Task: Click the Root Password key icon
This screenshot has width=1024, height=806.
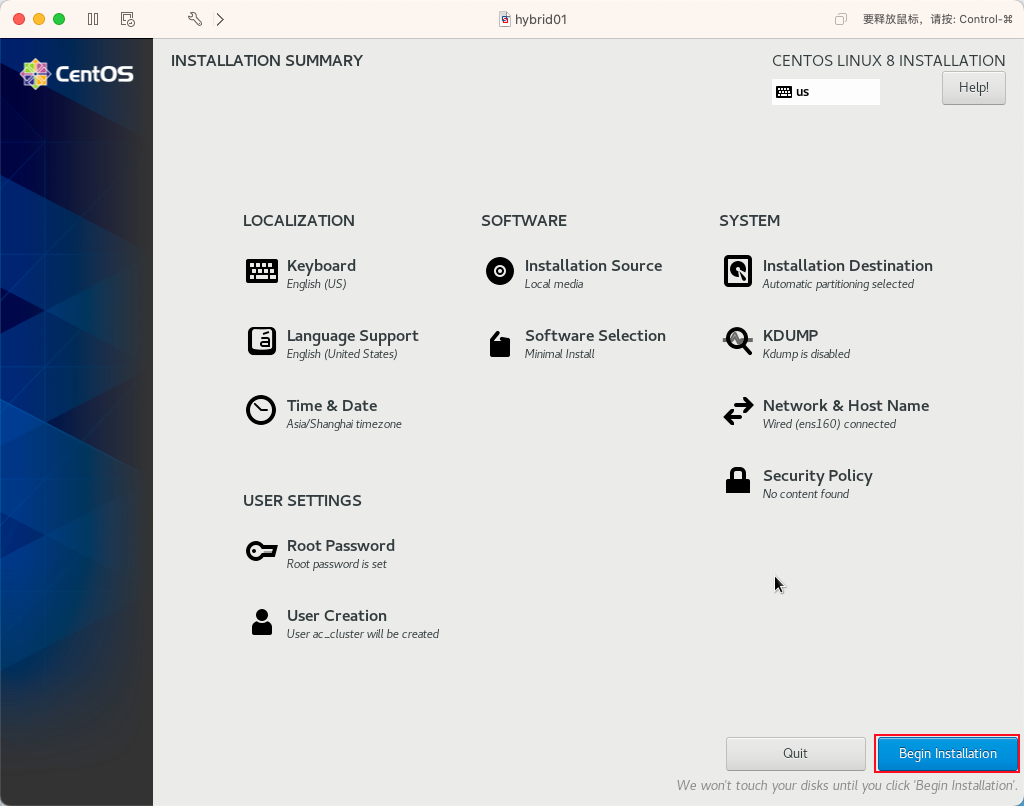Action: coord(261,551)
